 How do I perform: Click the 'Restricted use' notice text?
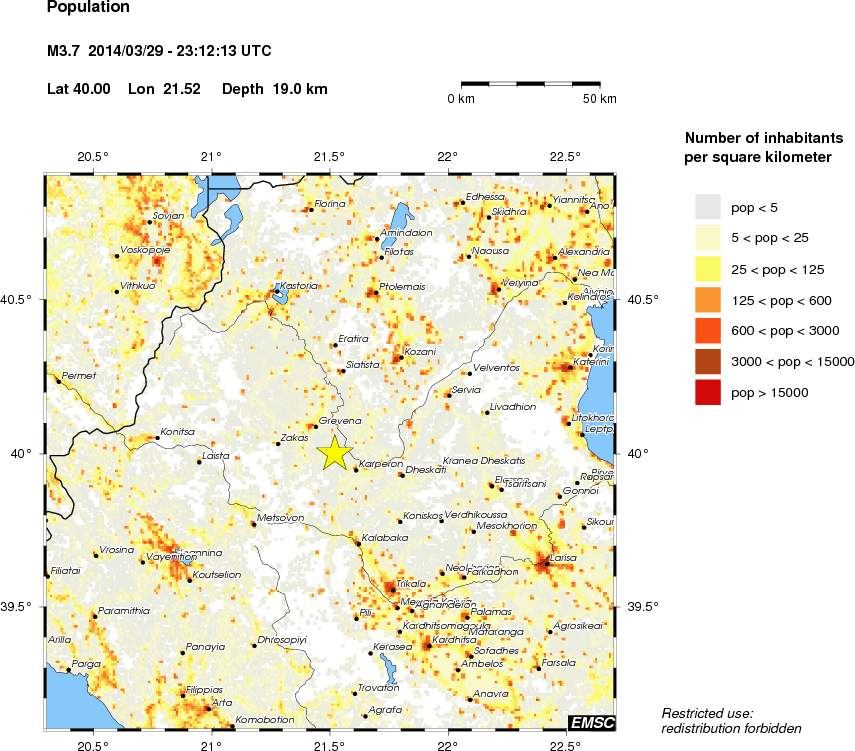731,720
